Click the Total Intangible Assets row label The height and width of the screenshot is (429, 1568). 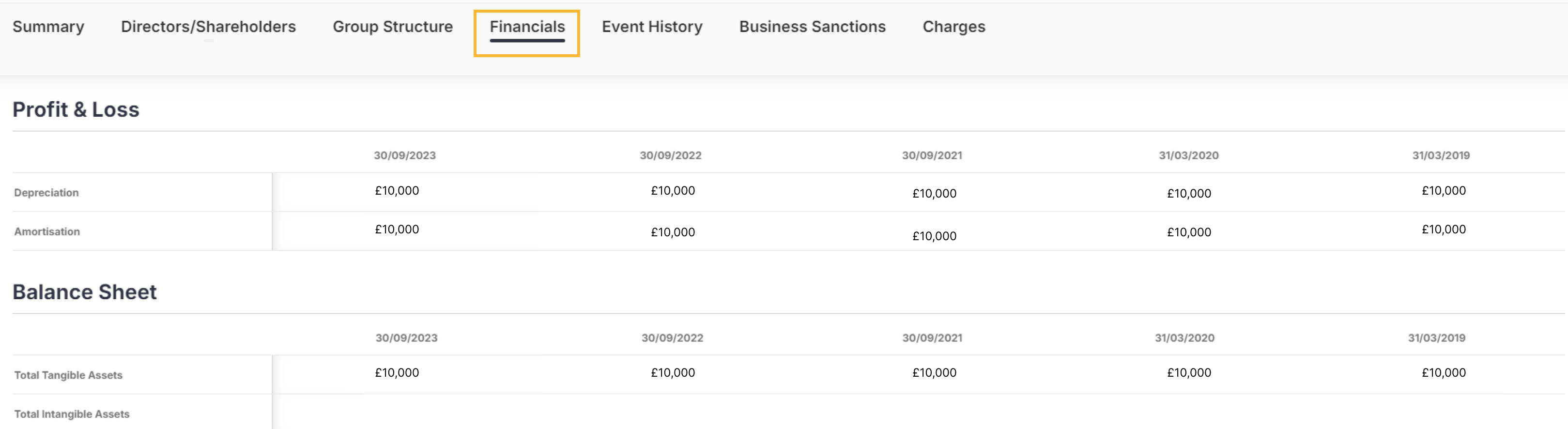click(x=72, y=414)
